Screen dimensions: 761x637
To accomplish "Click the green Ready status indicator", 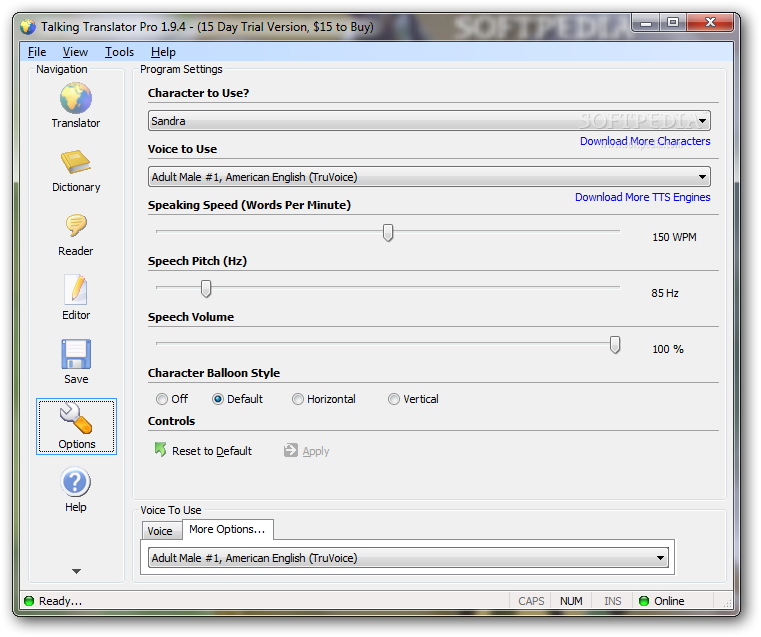I will tap(29, 601).
